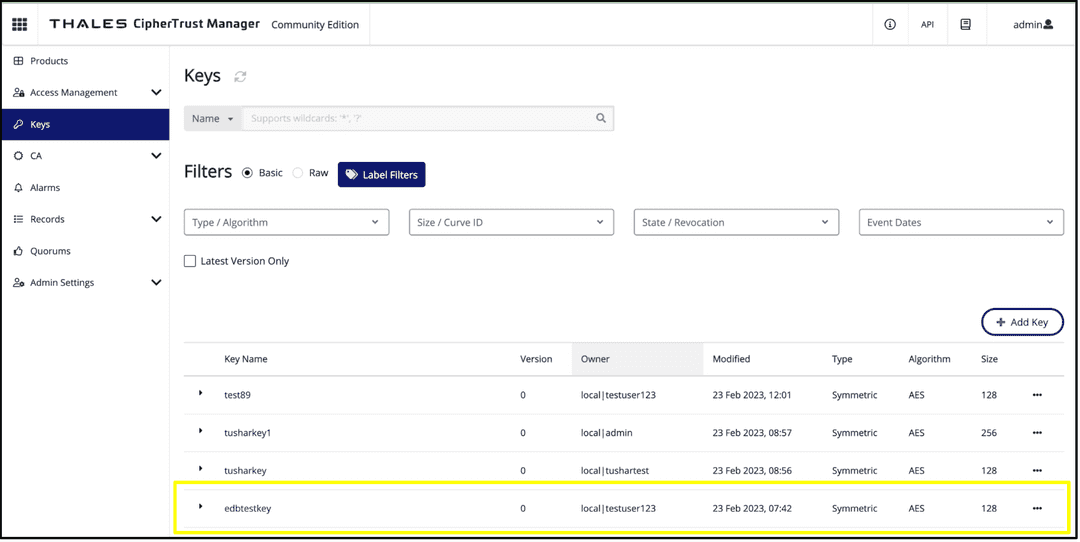Open the State / Revocation dropdown

pos(735,222)
